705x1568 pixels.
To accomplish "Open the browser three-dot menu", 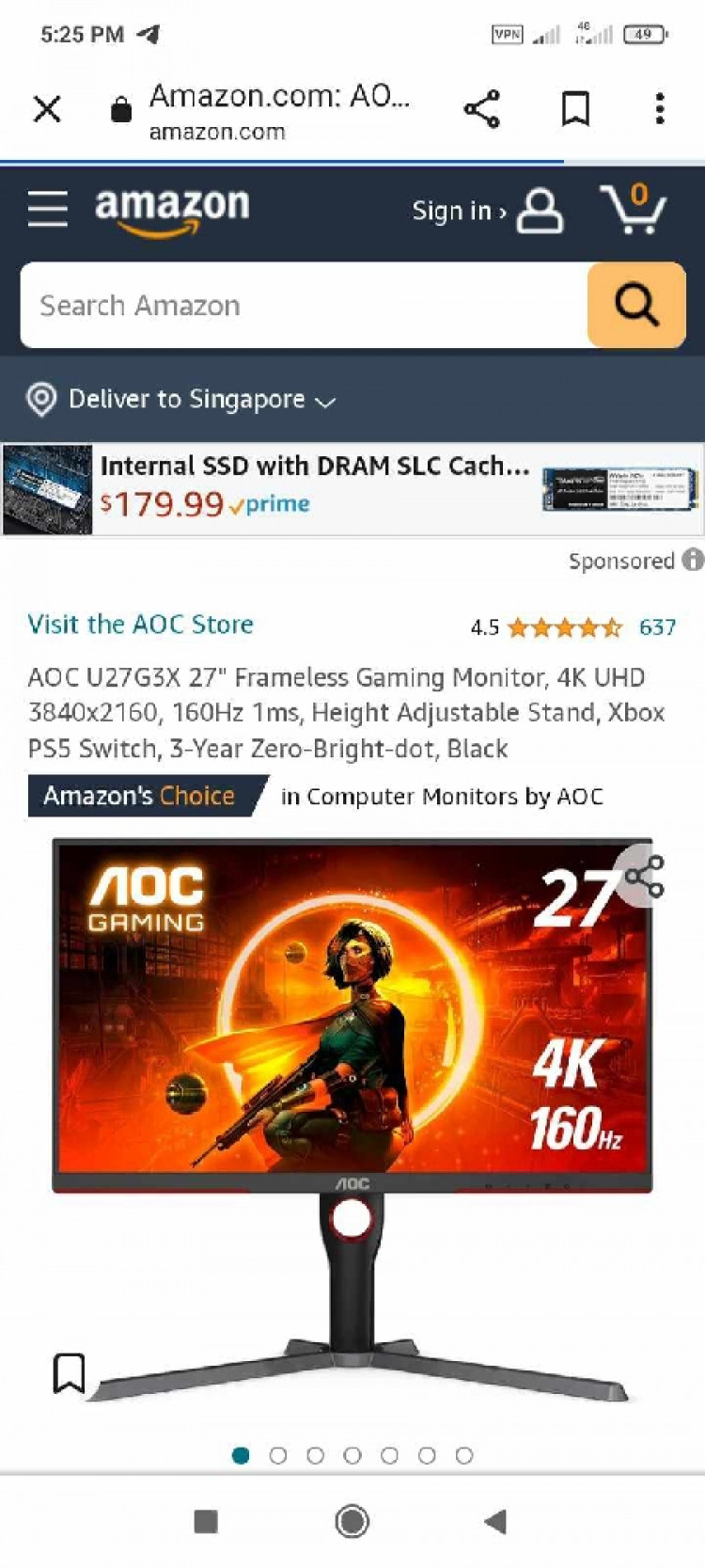I will pyautogui.click(x=660, y=109).
